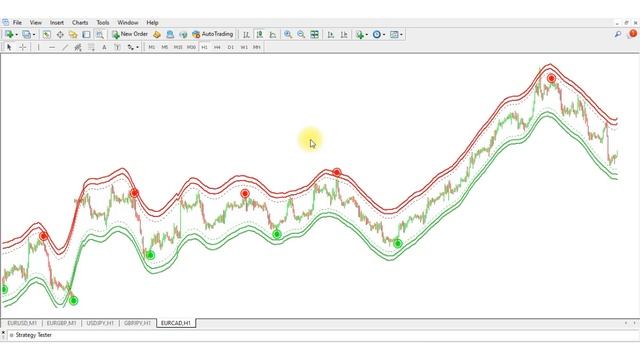Toggle the Navigator folder-star icon
The image size is (640, 360).
point(73,35)
